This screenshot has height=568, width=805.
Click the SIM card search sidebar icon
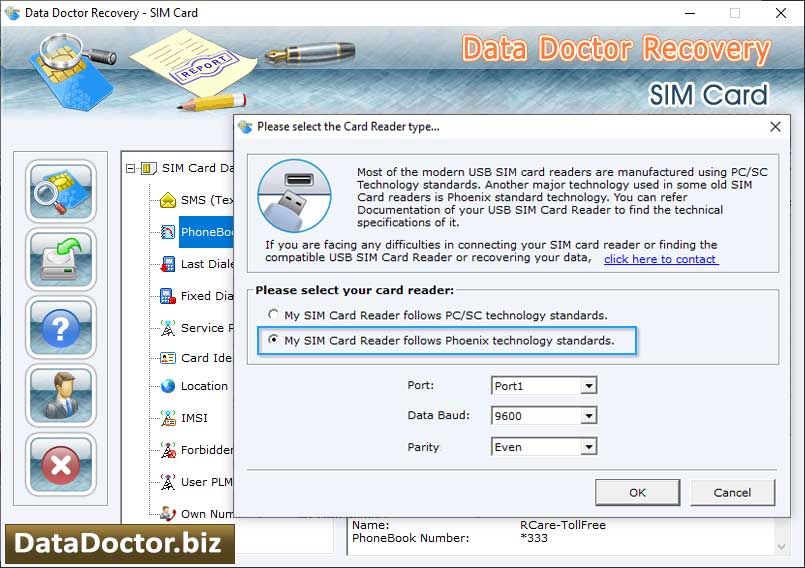click(61, 191)
